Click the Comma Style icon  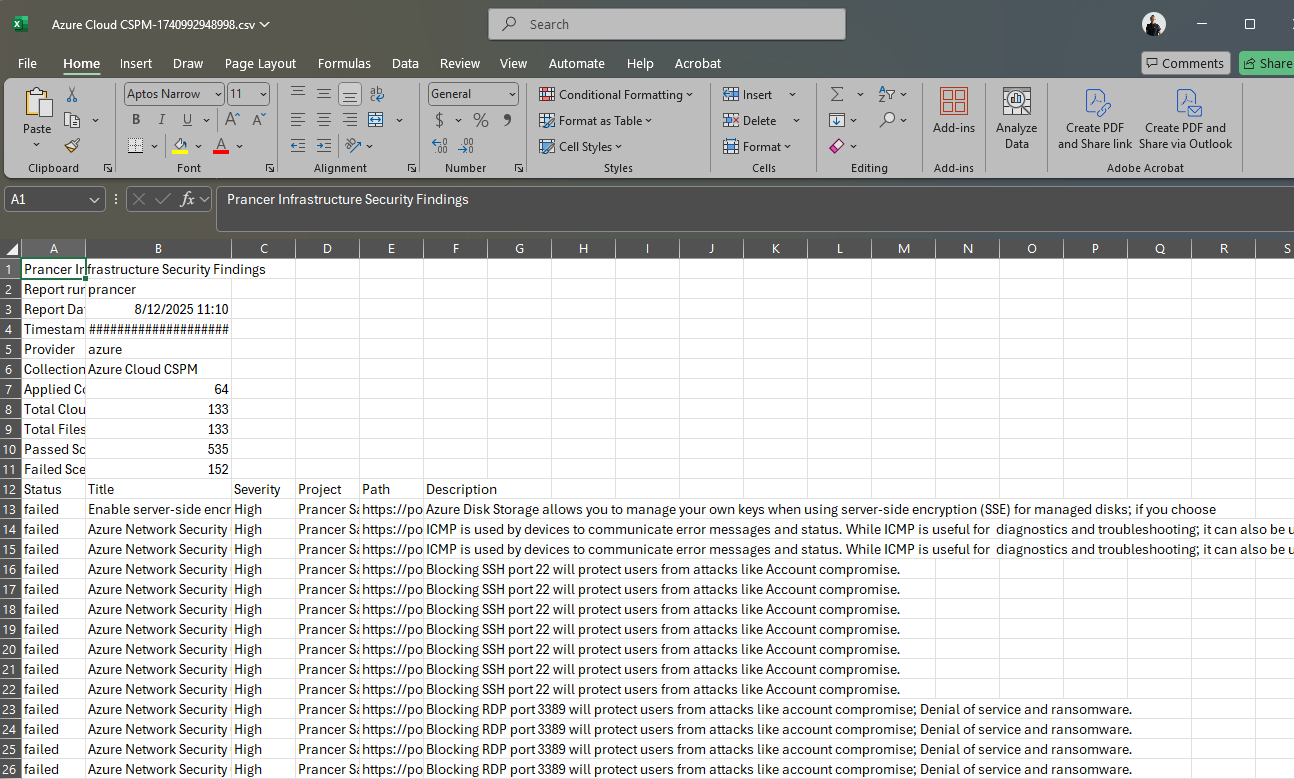(507, 120)
